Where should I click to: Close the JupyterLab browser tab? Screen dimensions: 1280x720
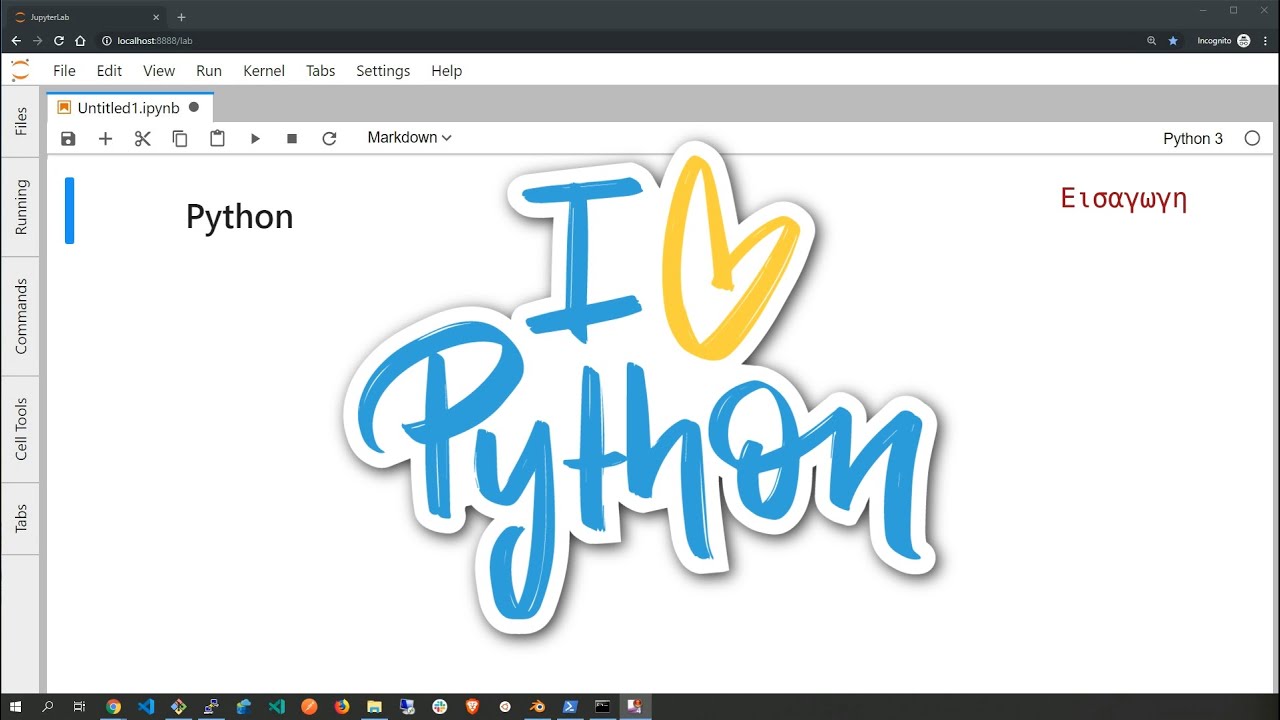tap(156, 17)
